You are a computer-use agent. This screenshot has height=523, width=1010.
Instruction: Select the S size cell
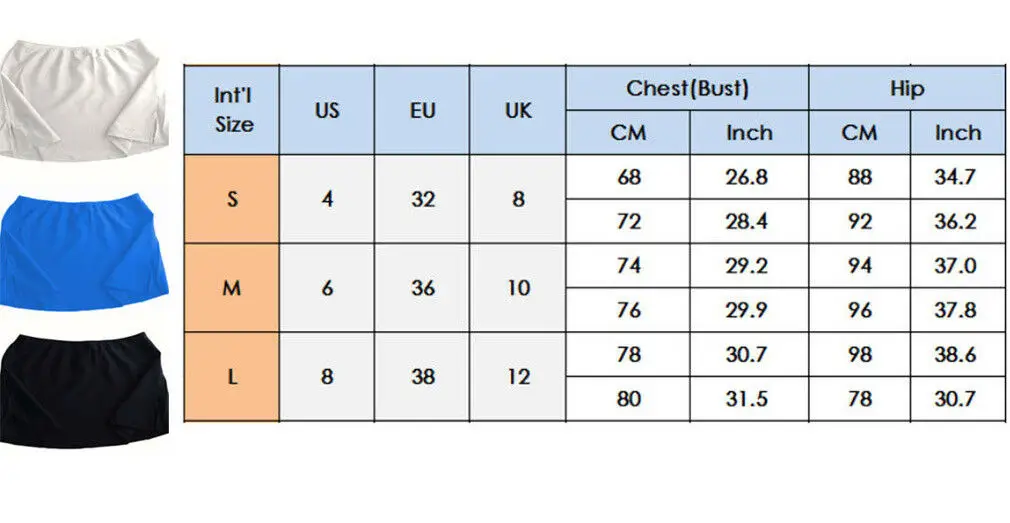pos(232,198)
